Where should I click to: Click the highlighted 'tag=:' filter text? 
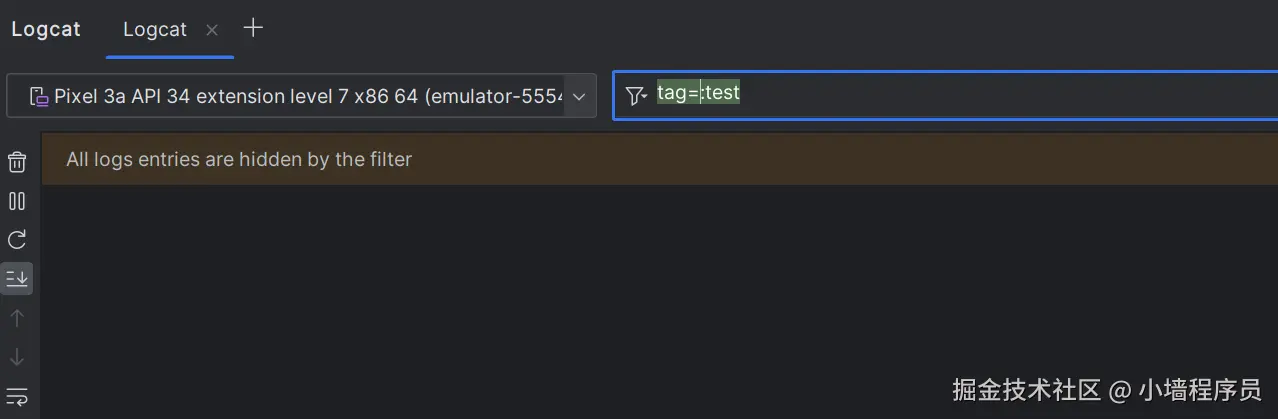[x=677, y=94]
